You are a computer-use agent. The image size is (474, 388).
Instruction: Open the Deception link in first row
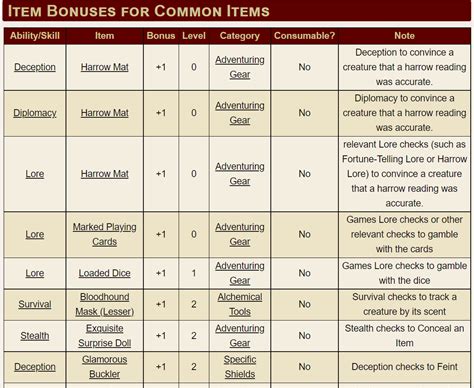point(35,67)
